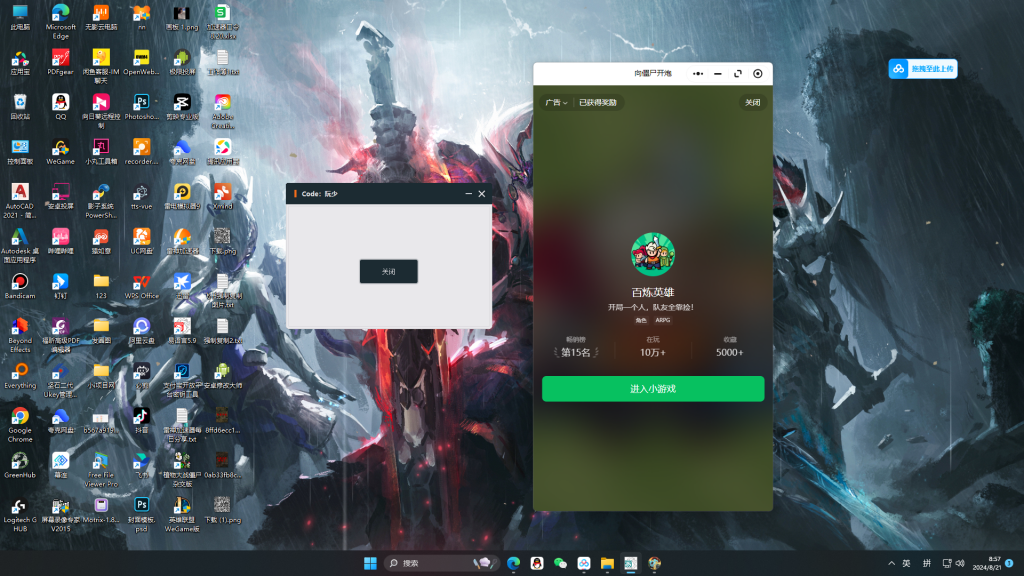Viewport: 1024px width, 576px height.
Task: Click the green 进入小游戏 button
Action: [653, 389]
